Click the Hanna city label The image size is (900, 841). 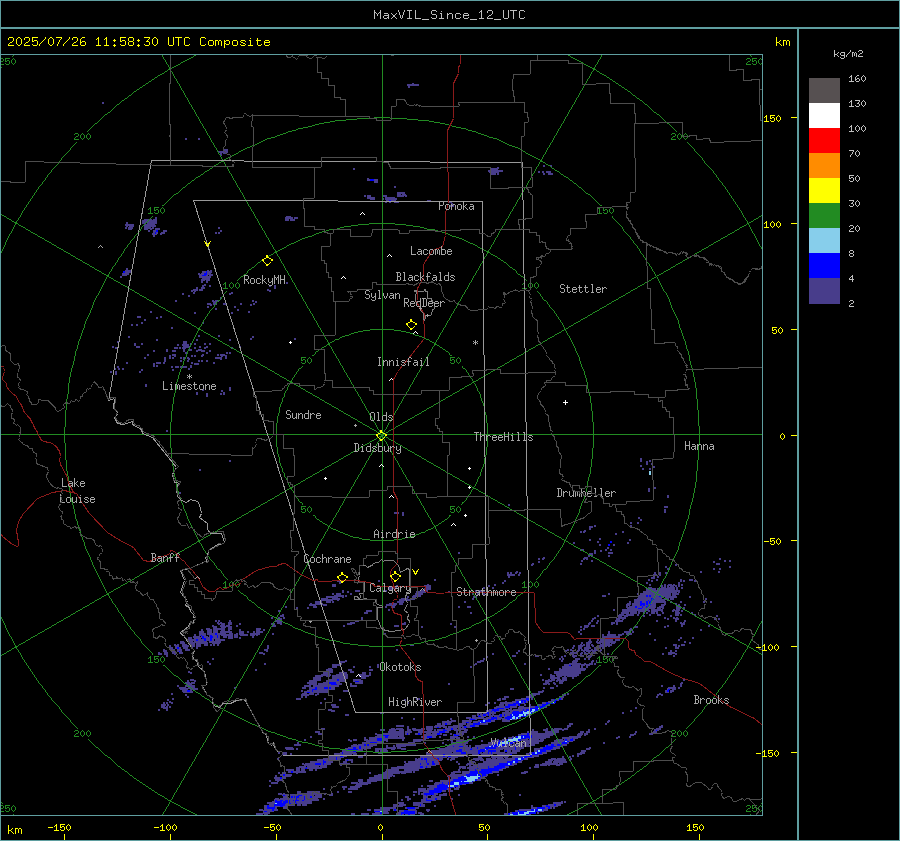(x=699, y=446)
